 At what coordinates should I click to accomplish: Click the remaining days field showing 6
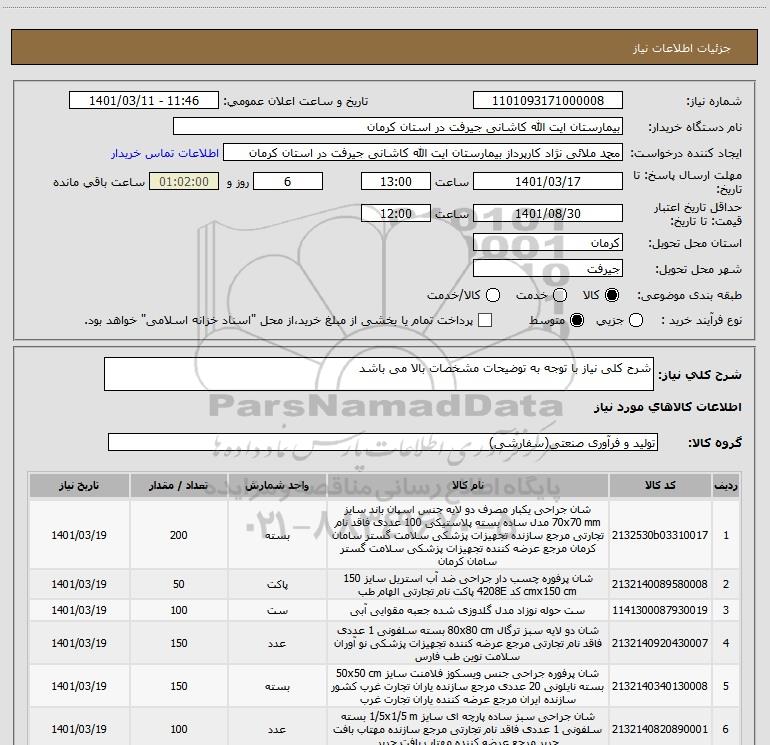pyautogui.click(x=288, y=181)
